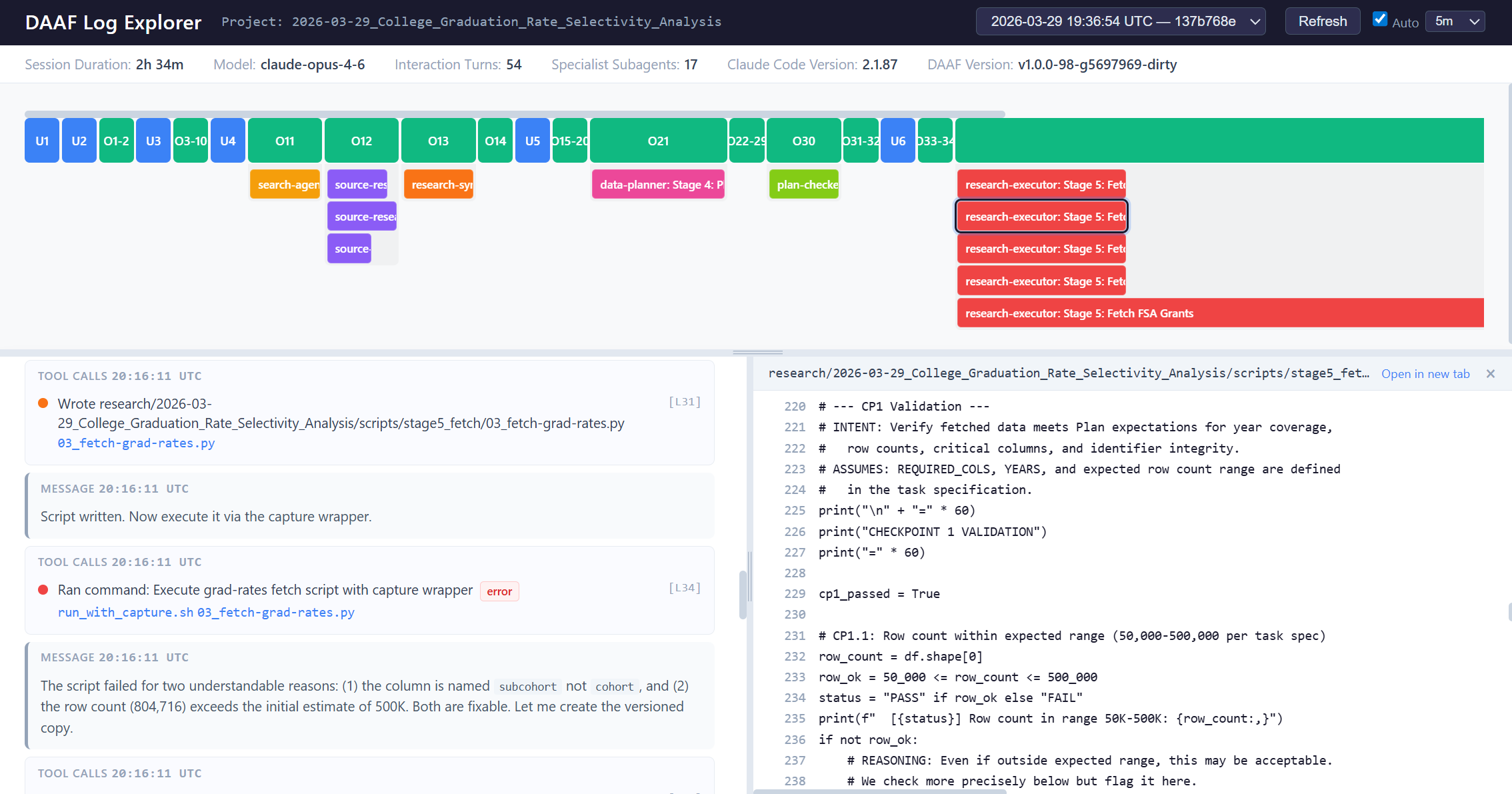Open the run_with_capture.sh link
The height and width of the screenshot is (794, 1512).
(x=125, y=613)
